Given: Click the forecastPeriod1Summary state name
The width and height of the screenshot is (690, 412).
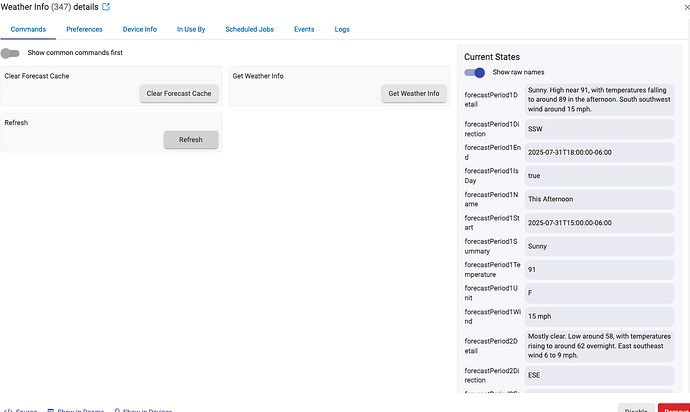Looking at the screenshot, I should click(x=491, y=246).
